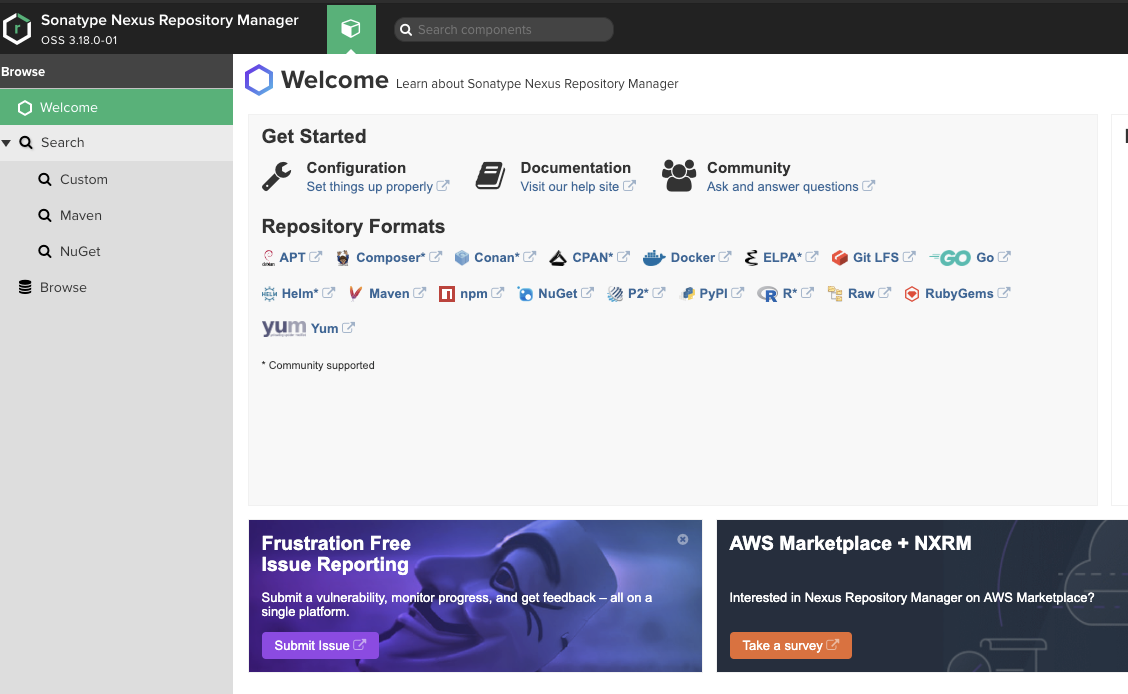Click the Docker whale icon

click(654, 257)
